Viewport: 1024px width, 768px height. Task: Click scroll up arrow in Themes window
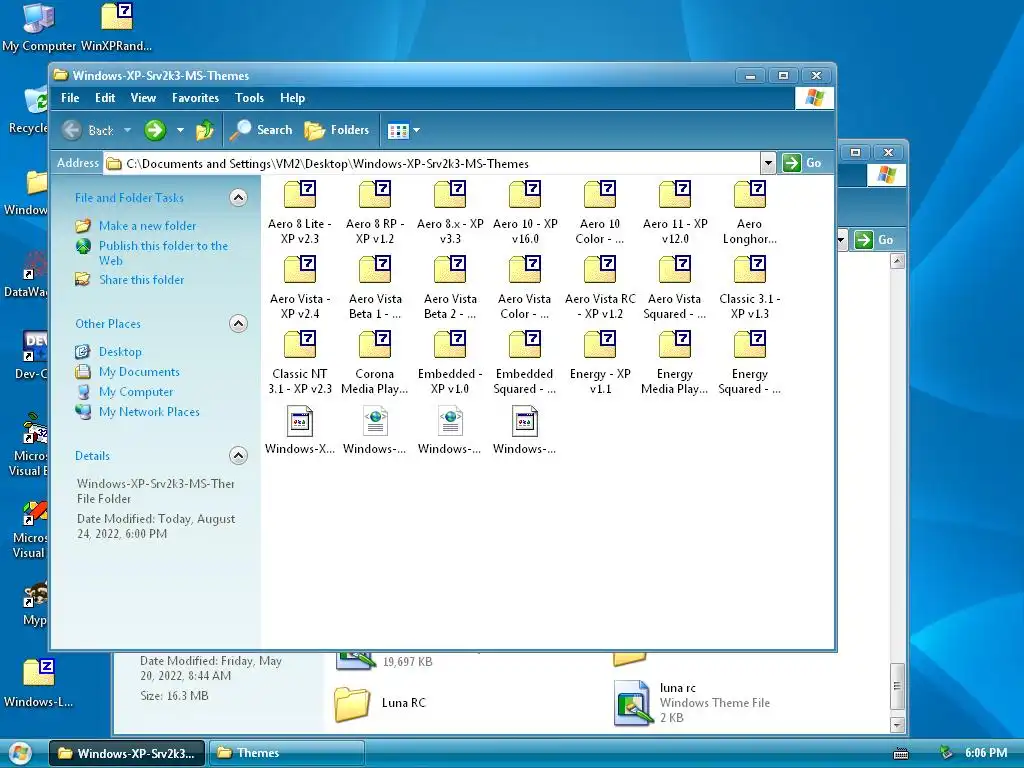tap(897, 262)
